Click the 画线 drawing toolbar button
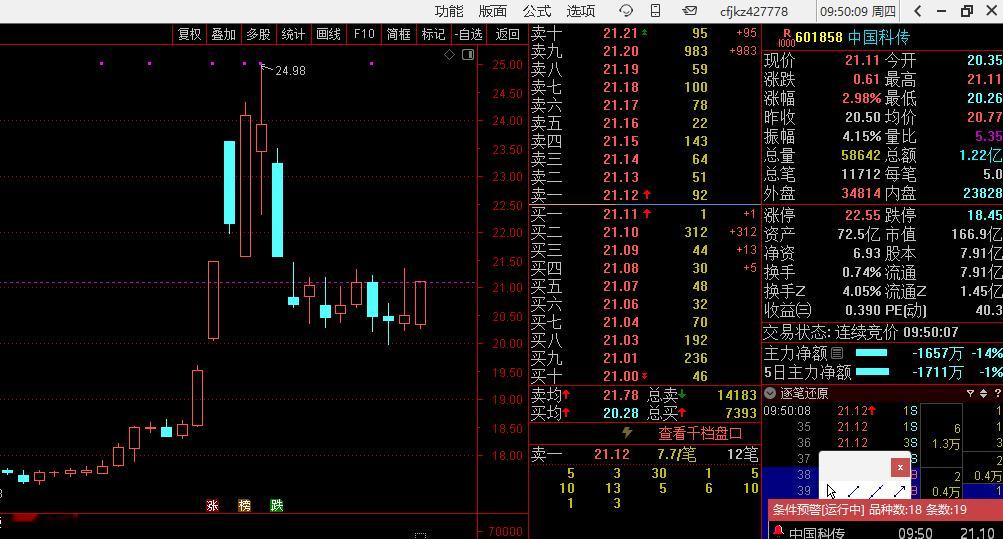1003x539 pixels. tap(328, 34)
